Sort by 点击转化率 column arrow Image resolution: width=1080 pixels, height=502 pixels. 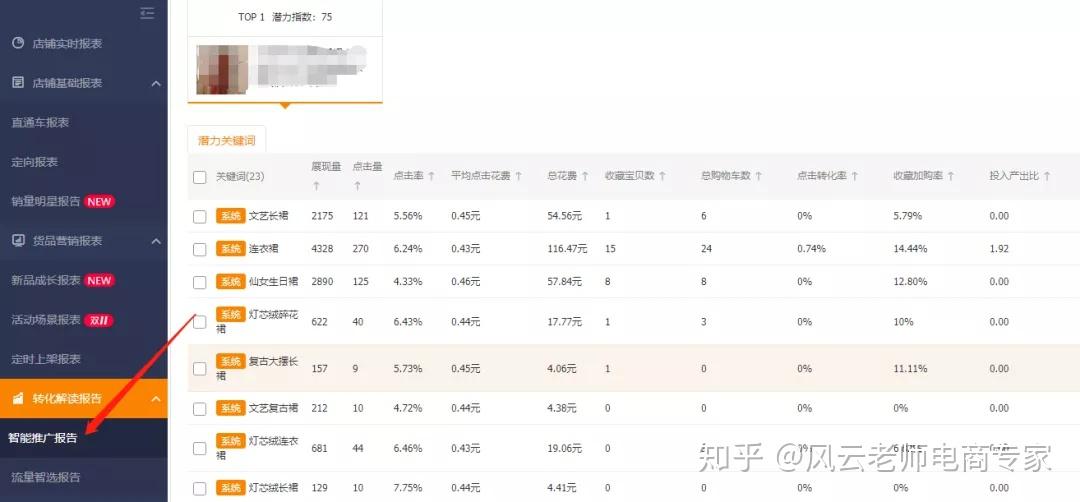(854, 176)
